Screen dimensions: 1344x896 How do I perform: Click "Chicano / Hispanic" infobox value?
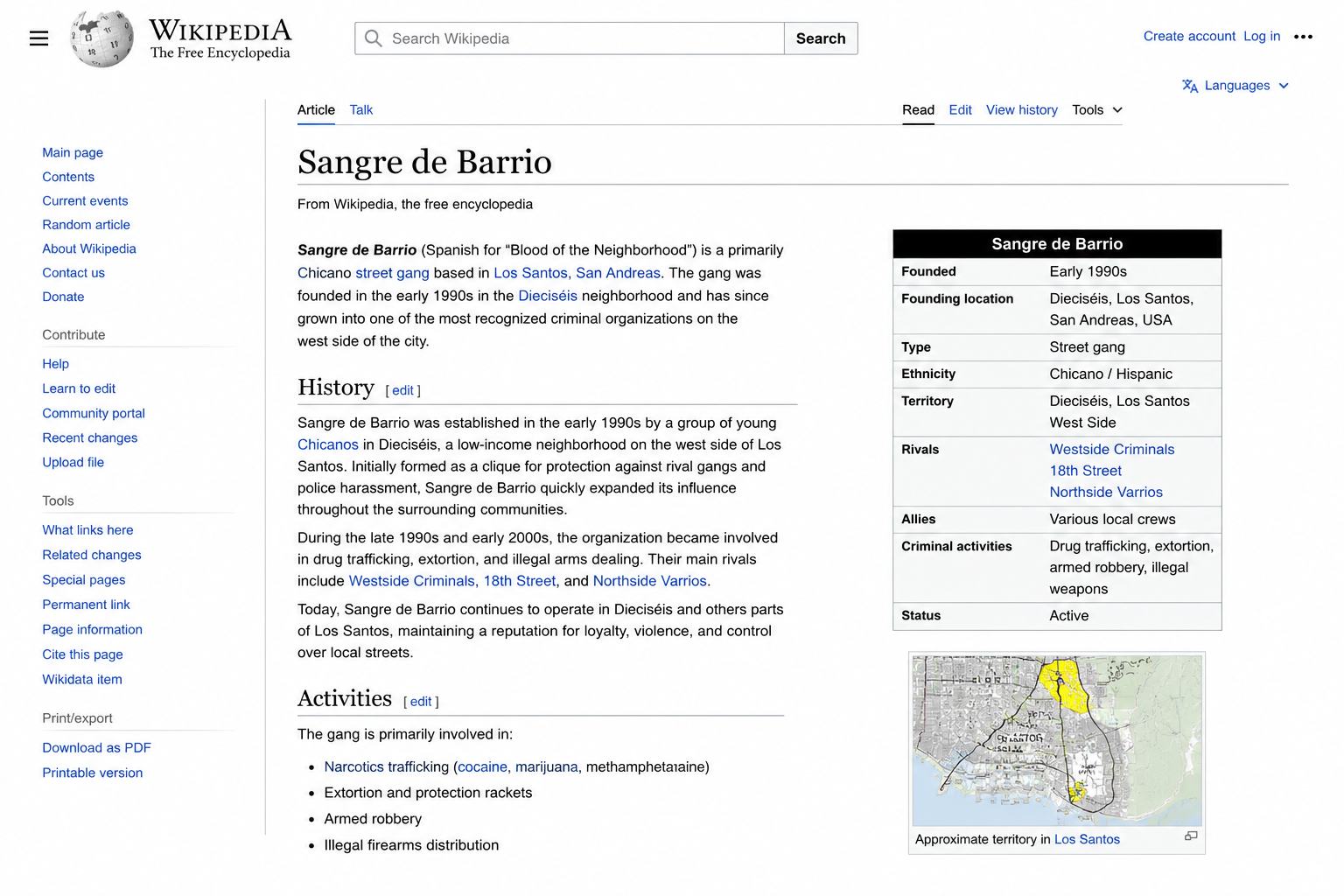coord(1110,374)
